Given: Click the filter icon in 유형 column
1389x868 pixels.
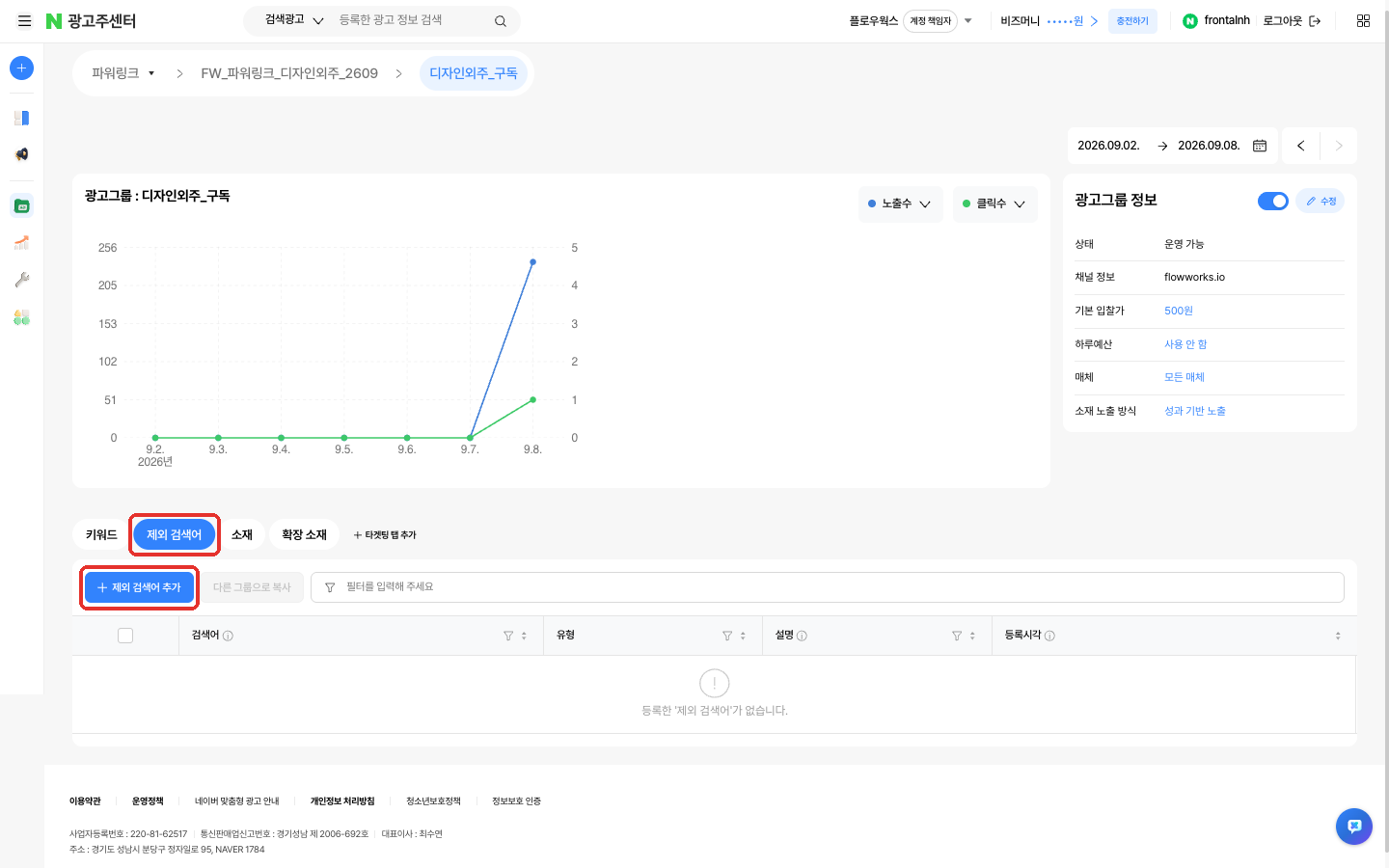Looking at the screenshot, I should click(727, 636).
